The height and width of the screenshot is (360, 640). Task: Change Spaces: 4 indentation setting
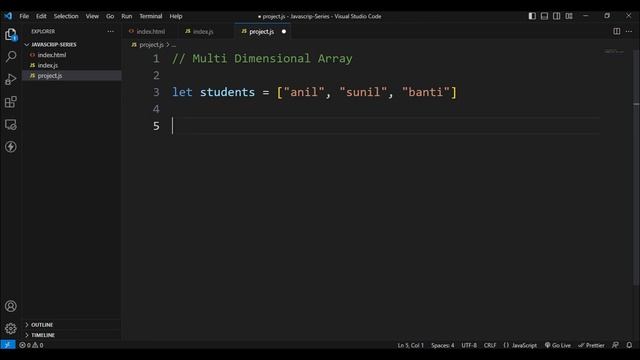pos(442,345)
